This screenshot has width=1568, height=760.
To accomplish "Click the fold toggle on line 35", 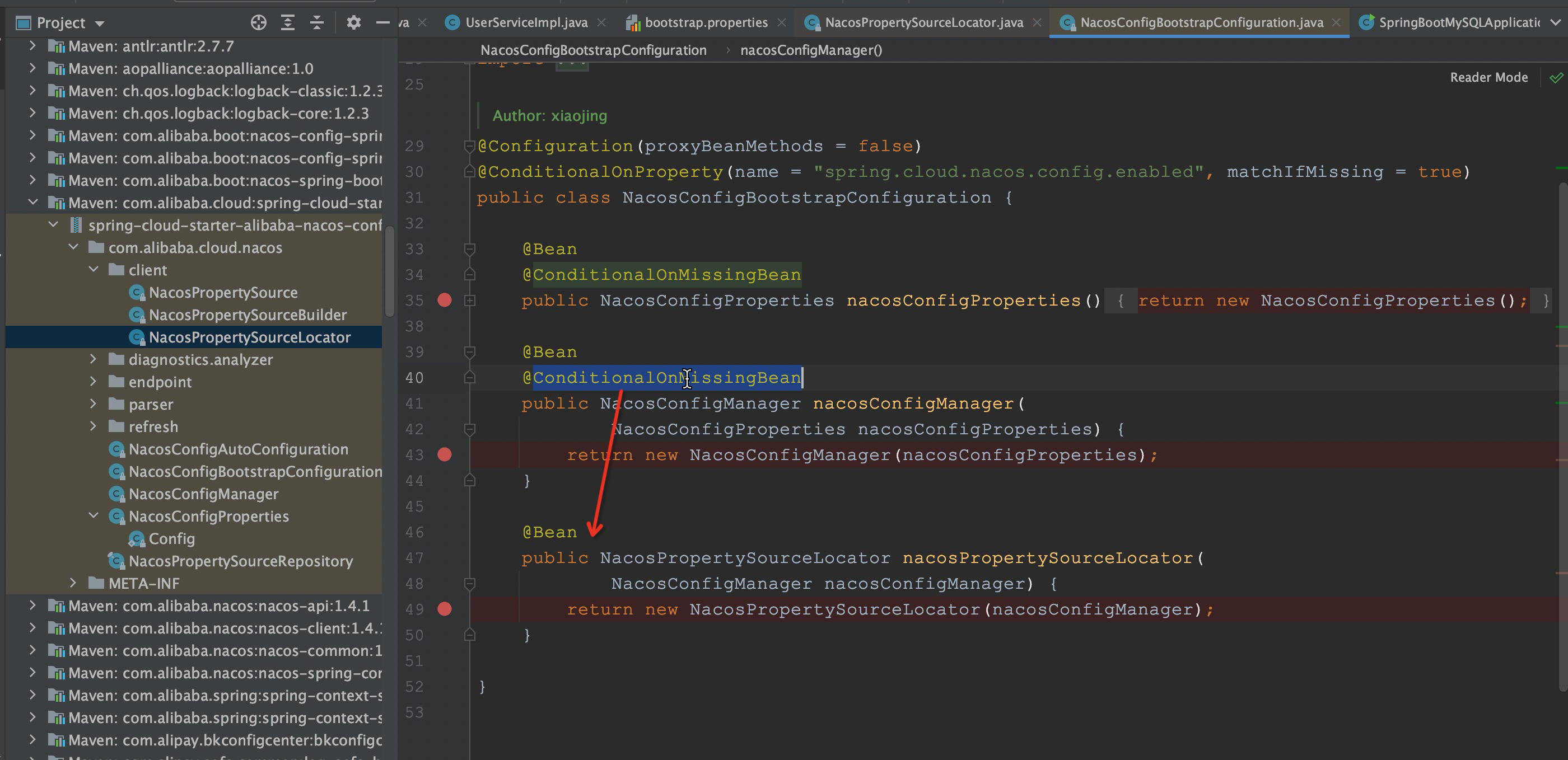I will tap(469, 301).
